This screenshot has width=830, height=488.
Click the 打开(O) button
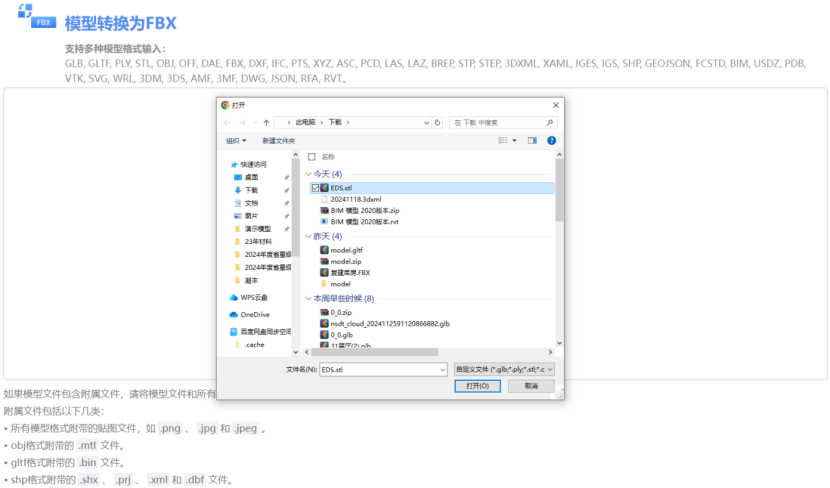point(476,386)
